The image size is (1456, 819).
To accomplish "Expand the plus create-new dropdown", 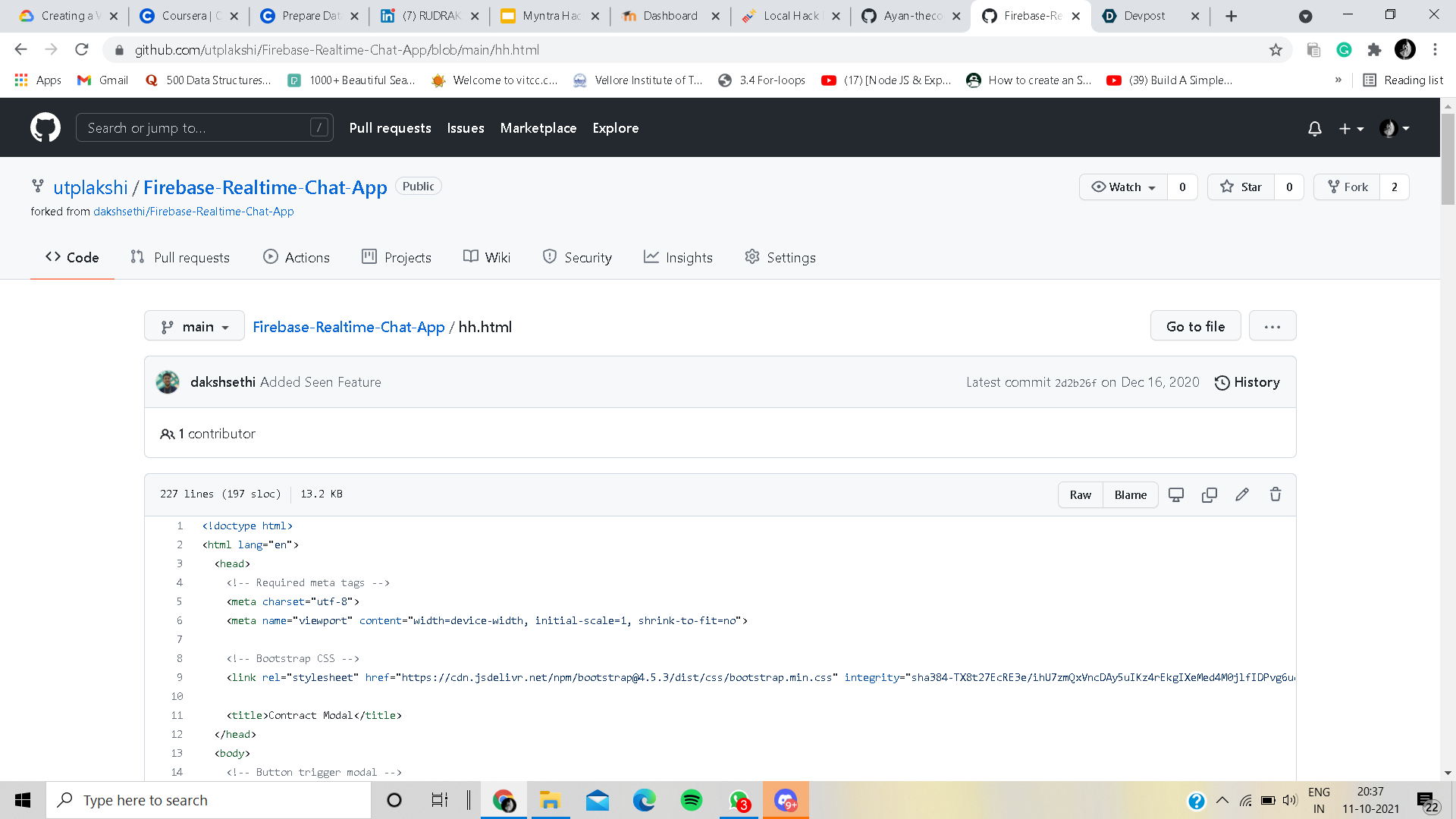I will (x=1351, y=128).
